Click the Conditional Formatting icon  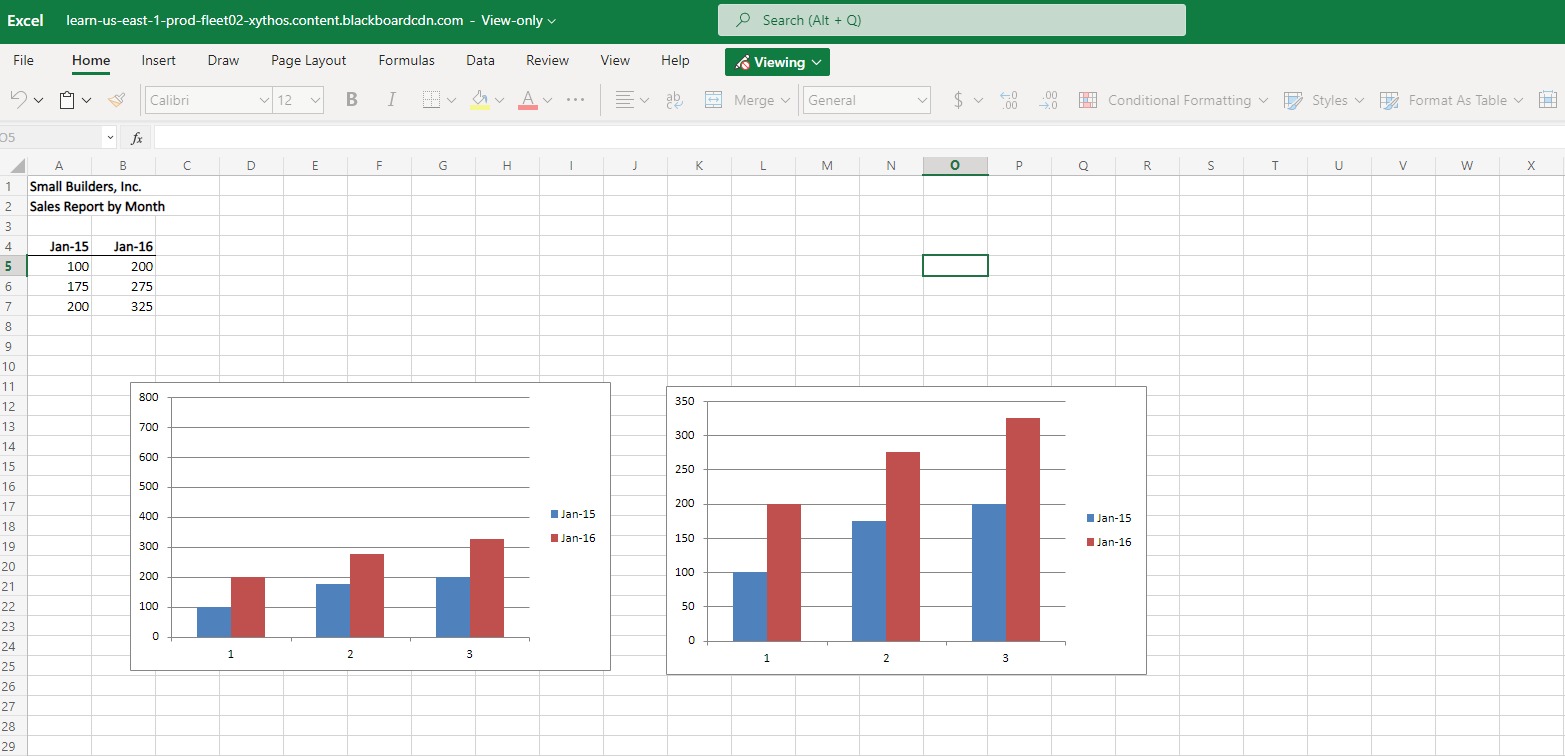(x=1088, y=100)
